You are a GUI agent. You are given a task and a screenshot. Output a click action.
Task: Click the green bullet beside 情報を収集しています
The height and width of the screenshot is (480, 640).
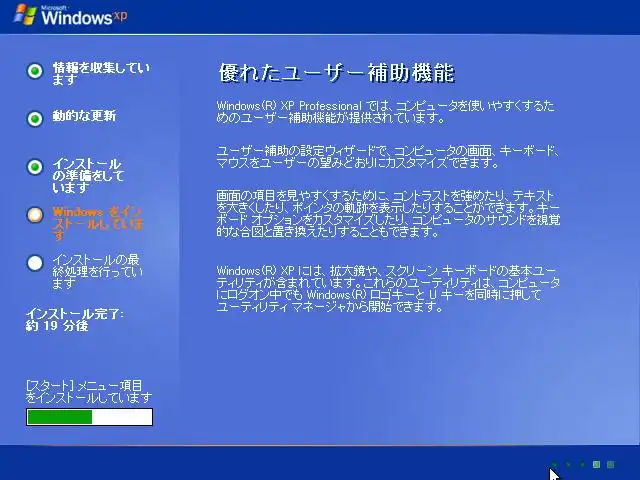(35, 71)
